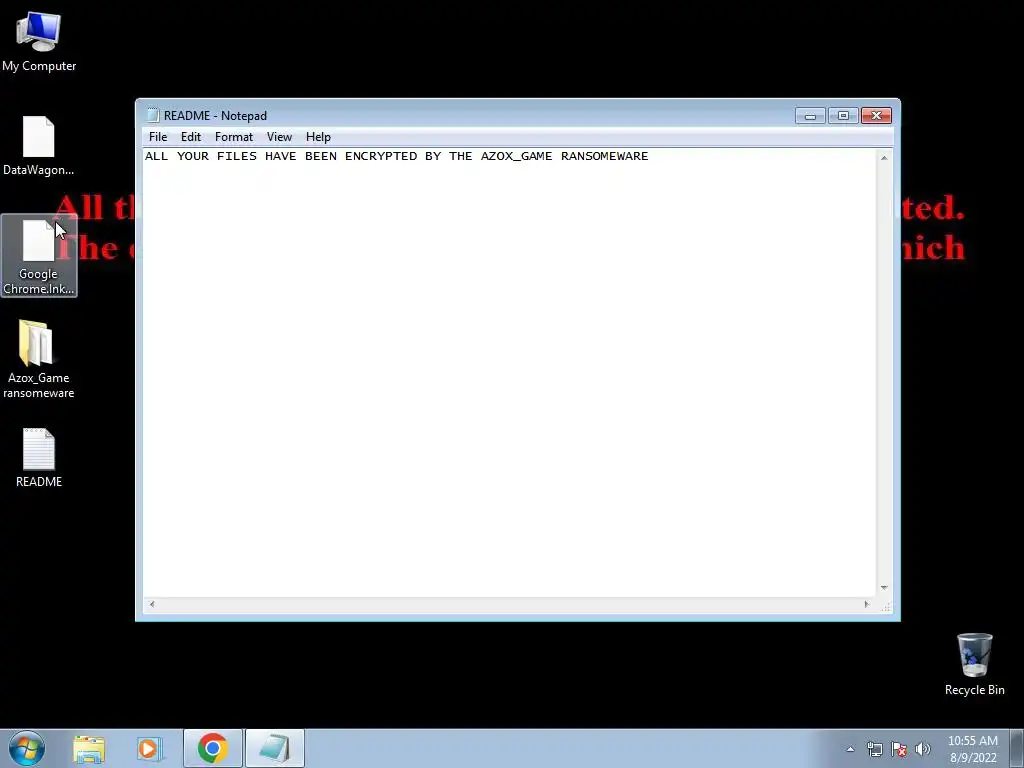
Task: Click the Notepad title bar icon
Action: click(153, 115)
